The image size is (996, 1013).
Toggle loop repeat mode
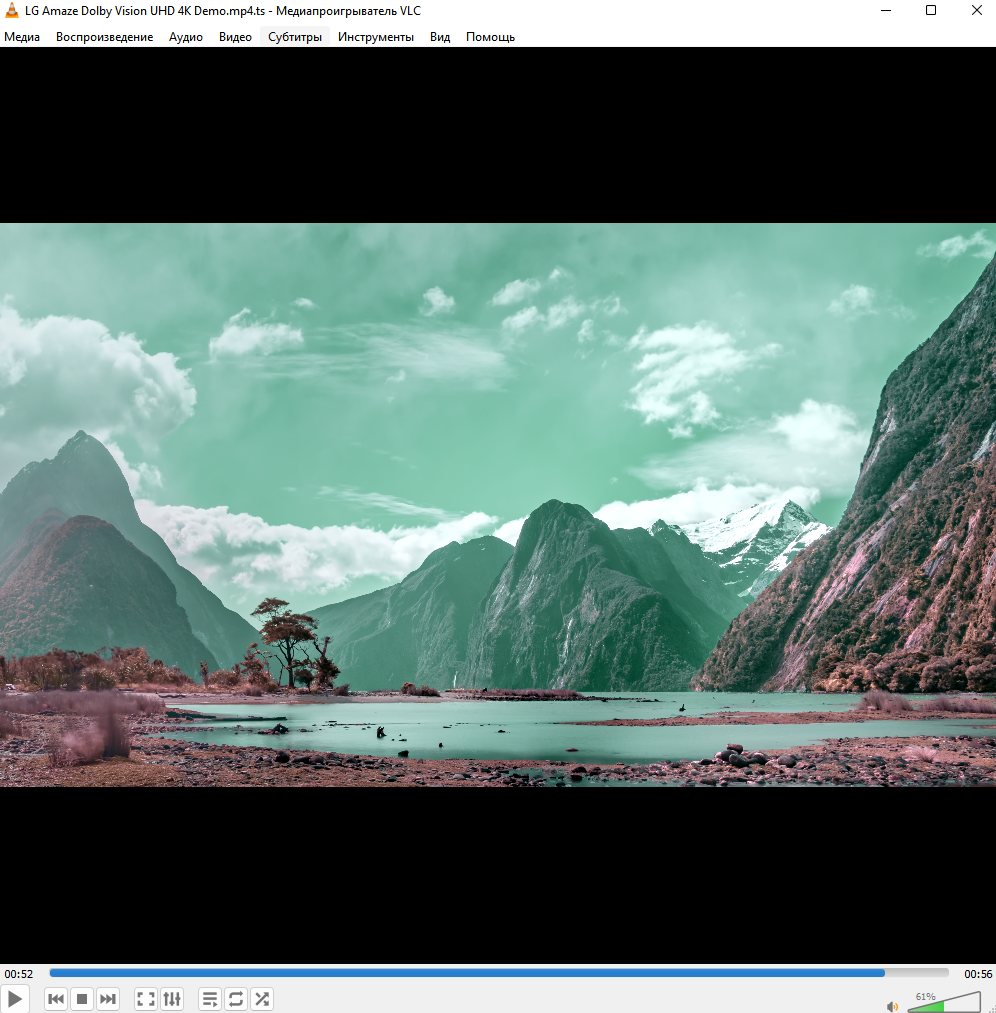coord(236,999)
